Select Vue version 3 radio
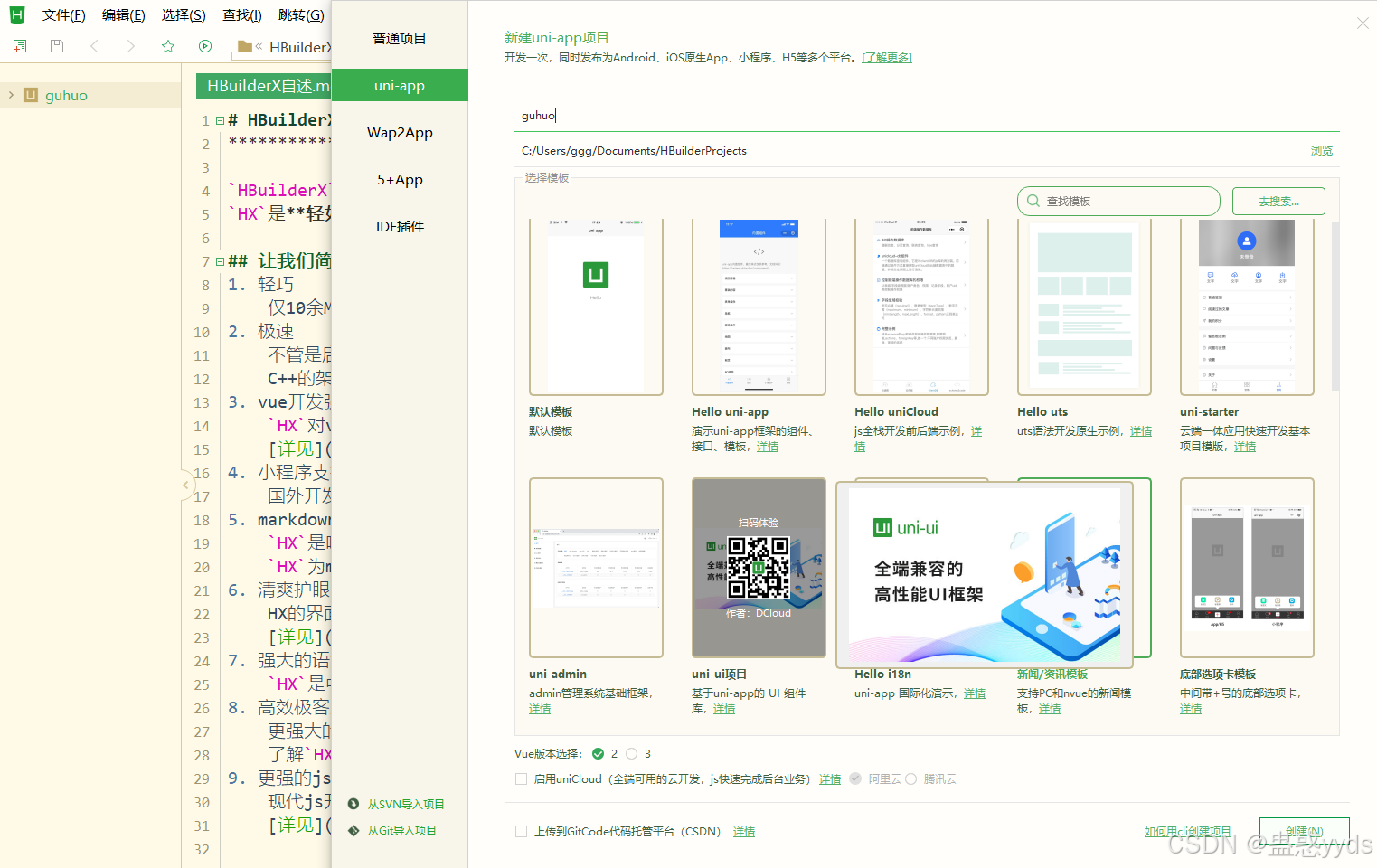Screen dimensions: 1377x868 [632, 753]
